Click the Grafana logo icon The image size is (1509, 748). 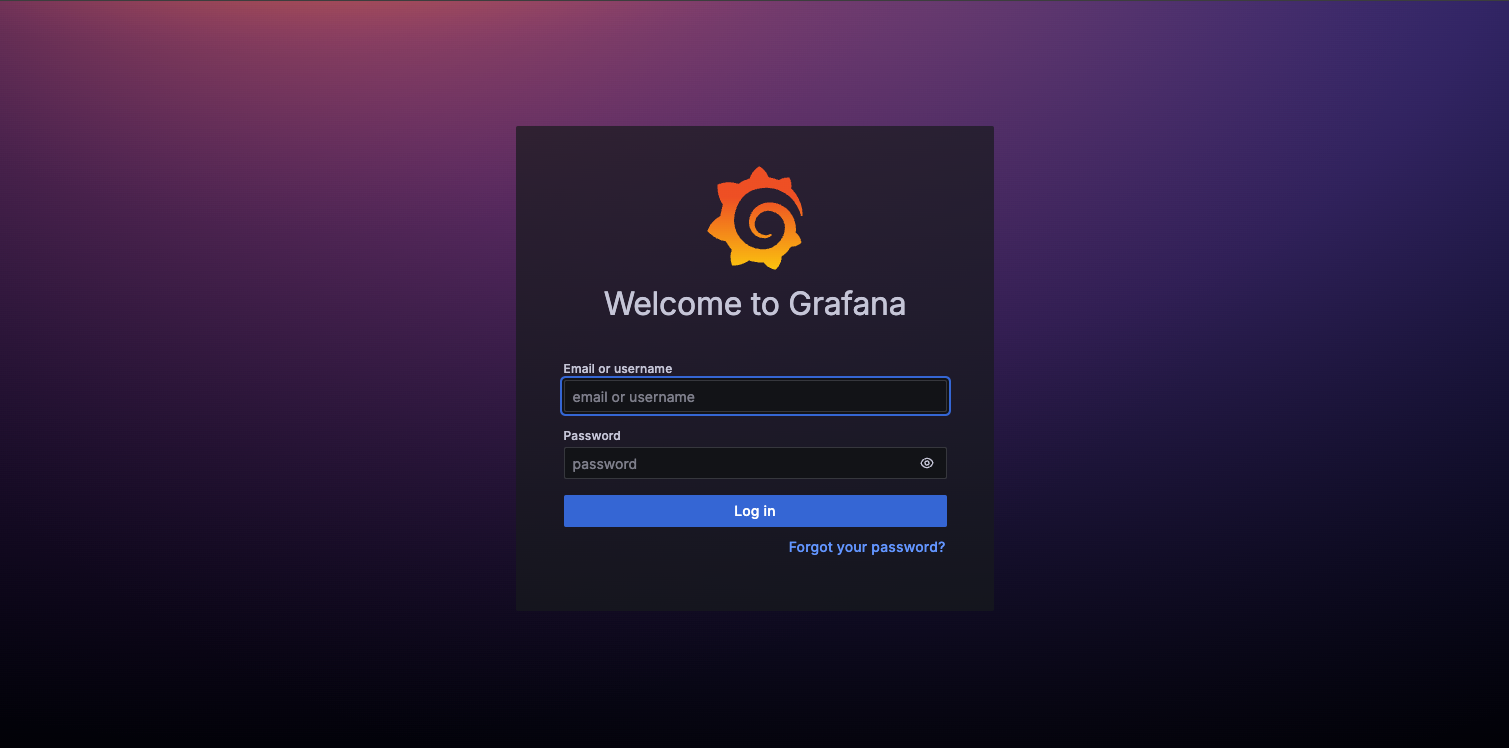point(755,218)
